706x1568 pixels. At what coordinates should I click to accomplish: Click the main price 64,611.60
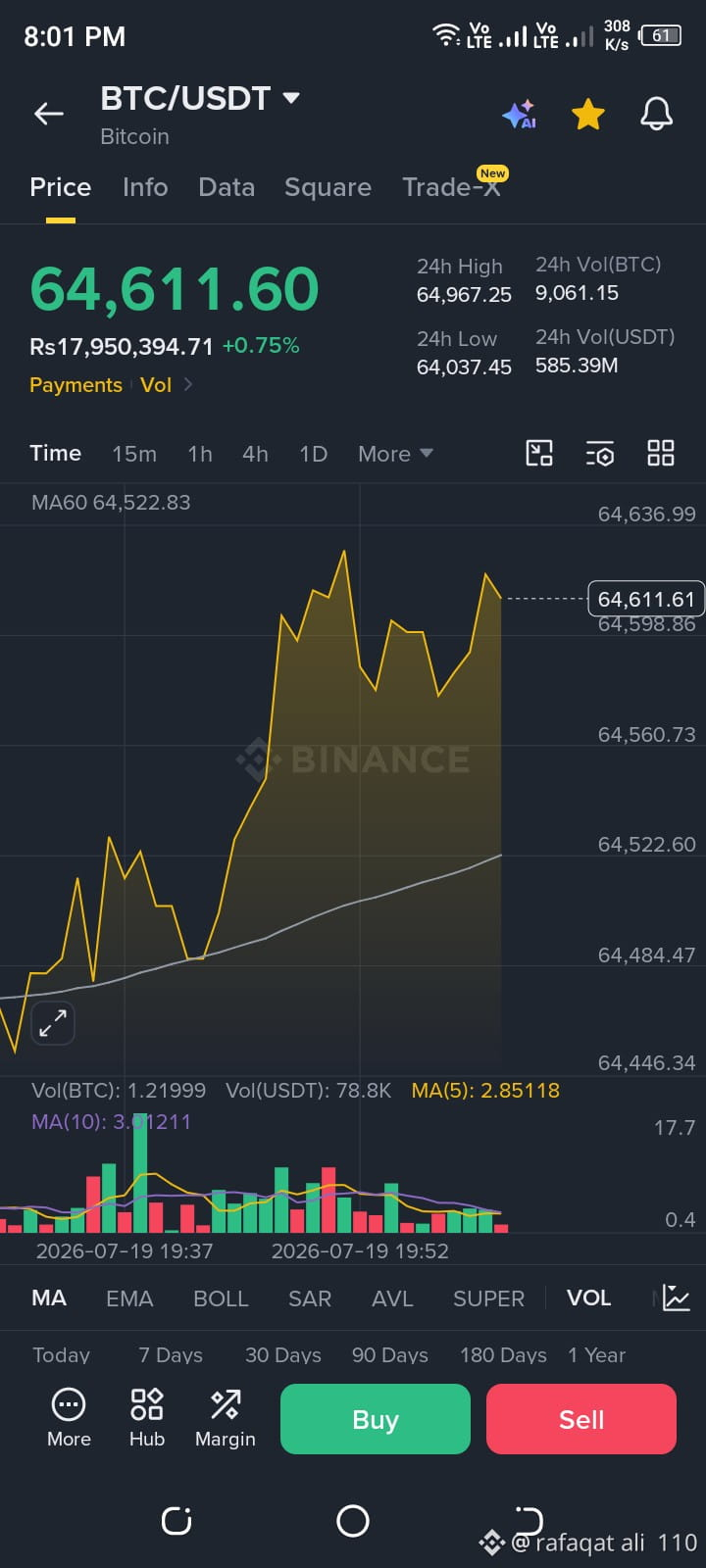175,289
